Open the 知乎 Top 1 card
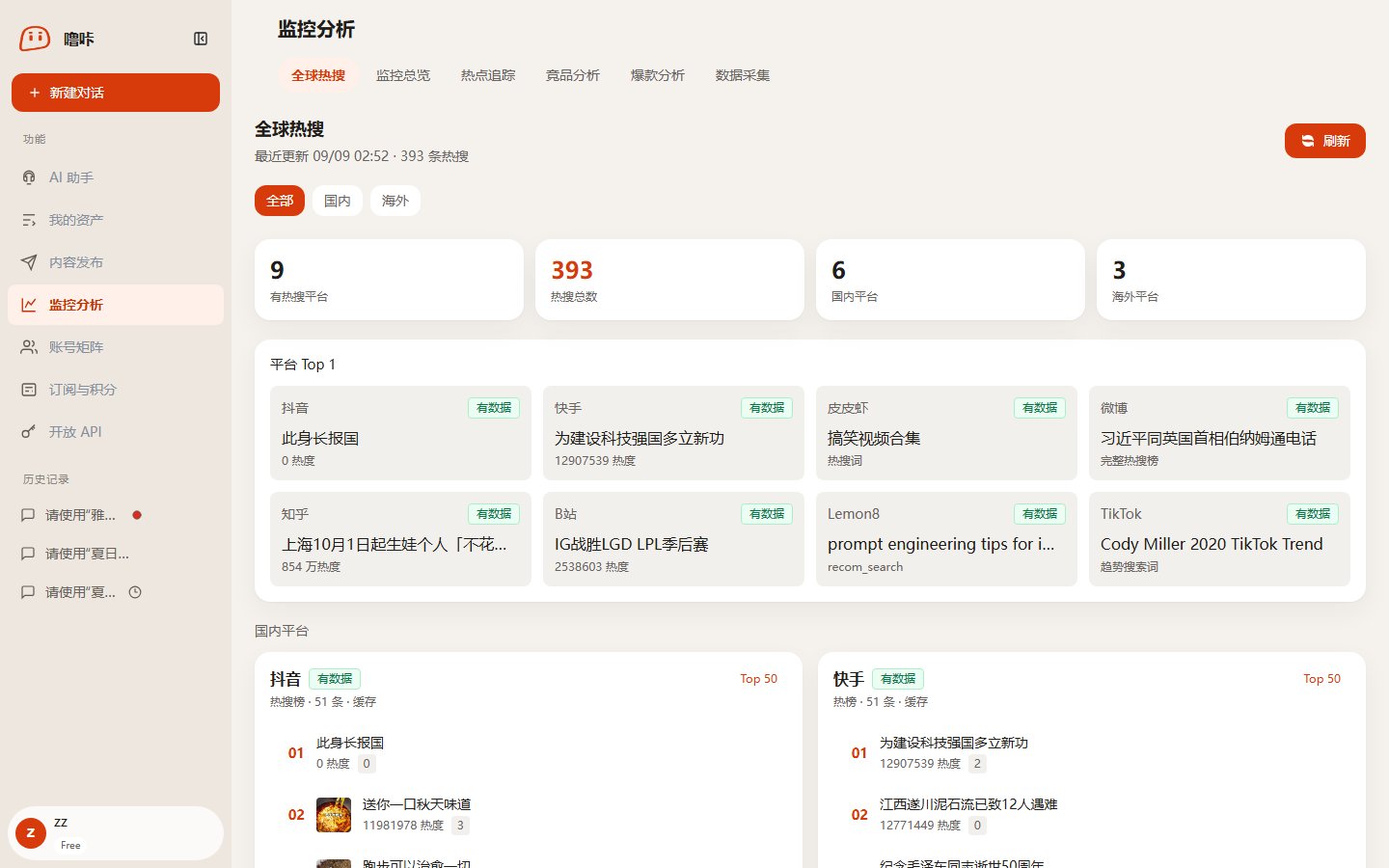Image resolution: width=1389 pixels, height=868 pixels. pyautogui.click(x=400, y=539)
